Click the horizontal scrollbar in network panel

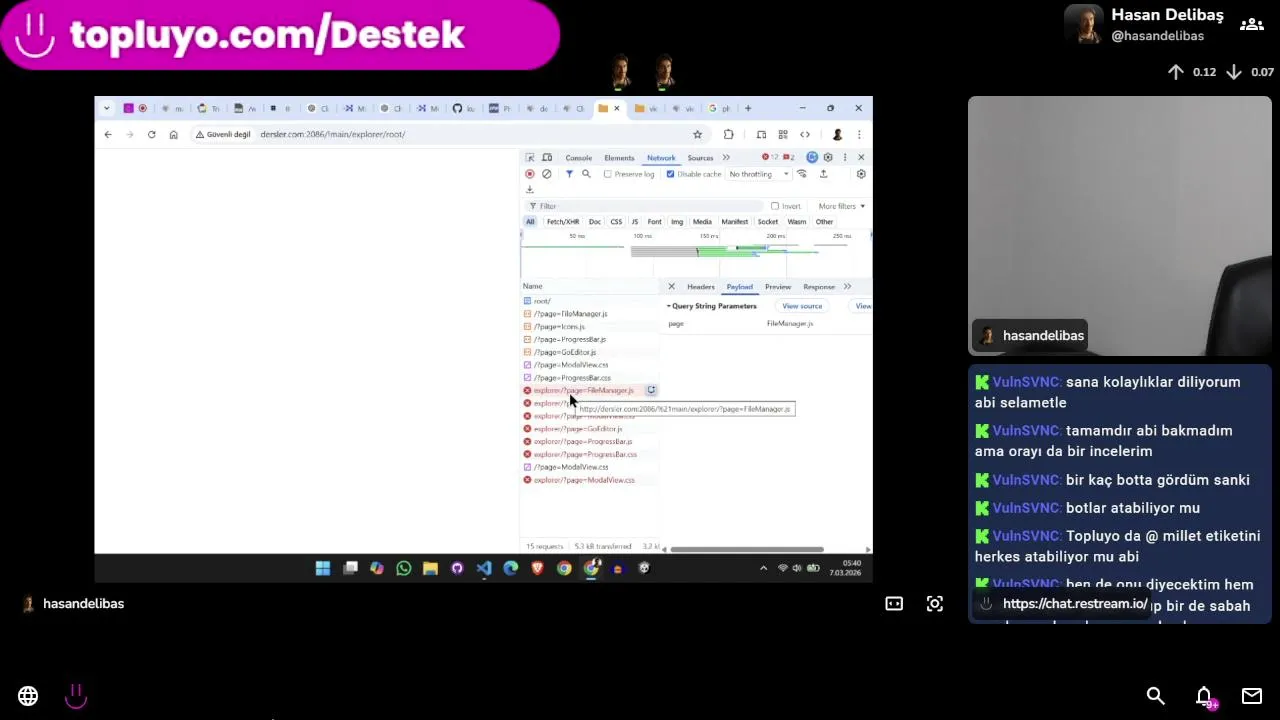pos(747,549)
